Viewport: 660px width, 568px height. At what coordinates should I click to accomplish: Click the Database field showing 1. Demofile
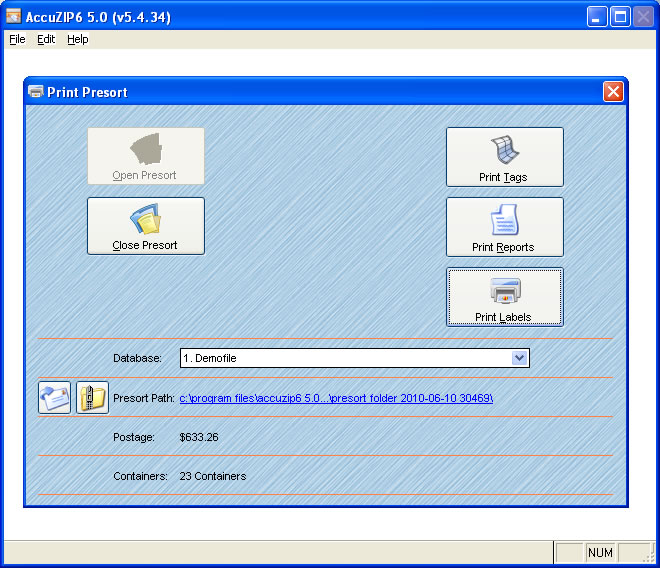(354, 358)
